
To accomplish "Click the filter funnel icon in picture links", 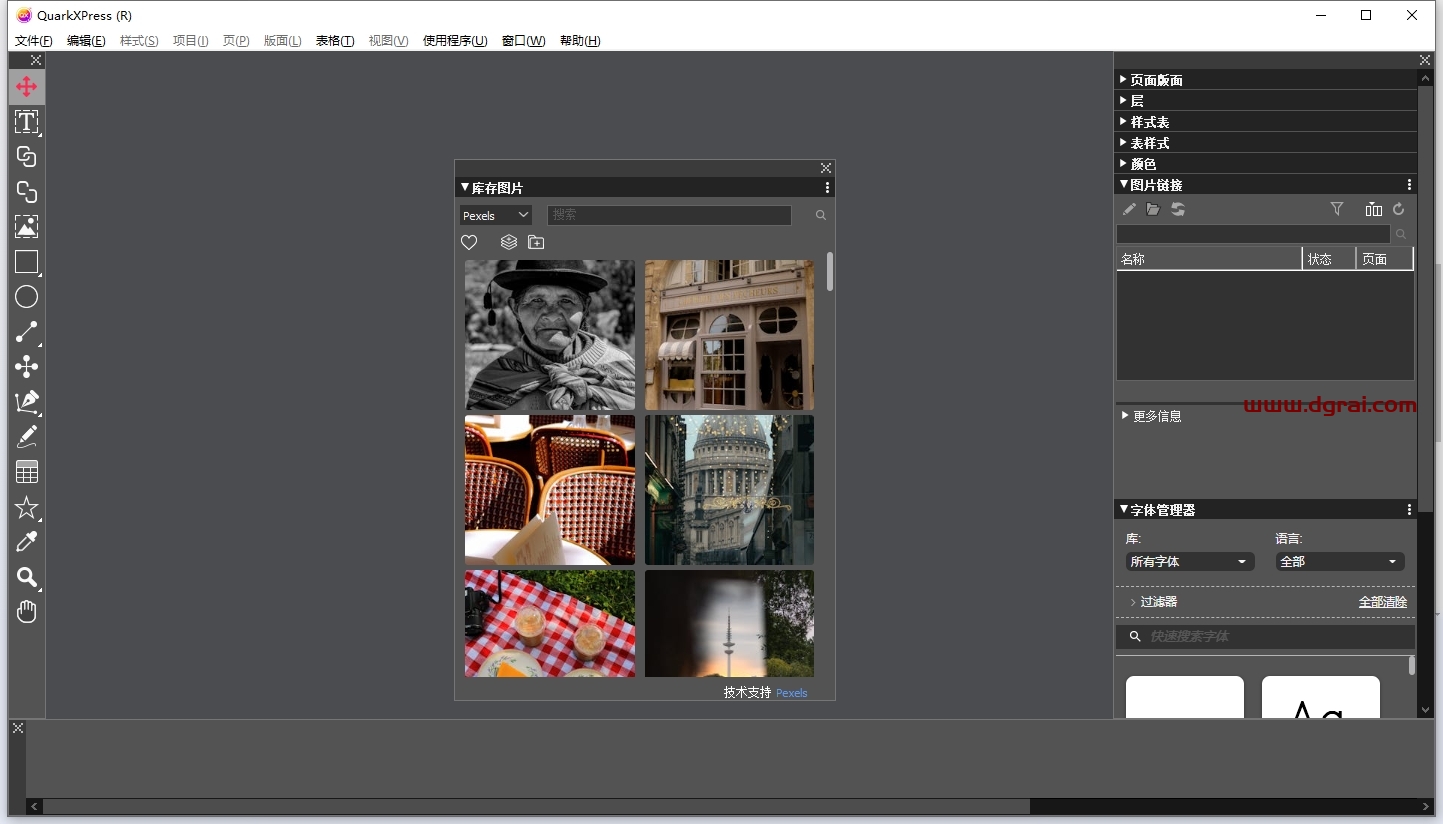I will tap(1336, 209).
